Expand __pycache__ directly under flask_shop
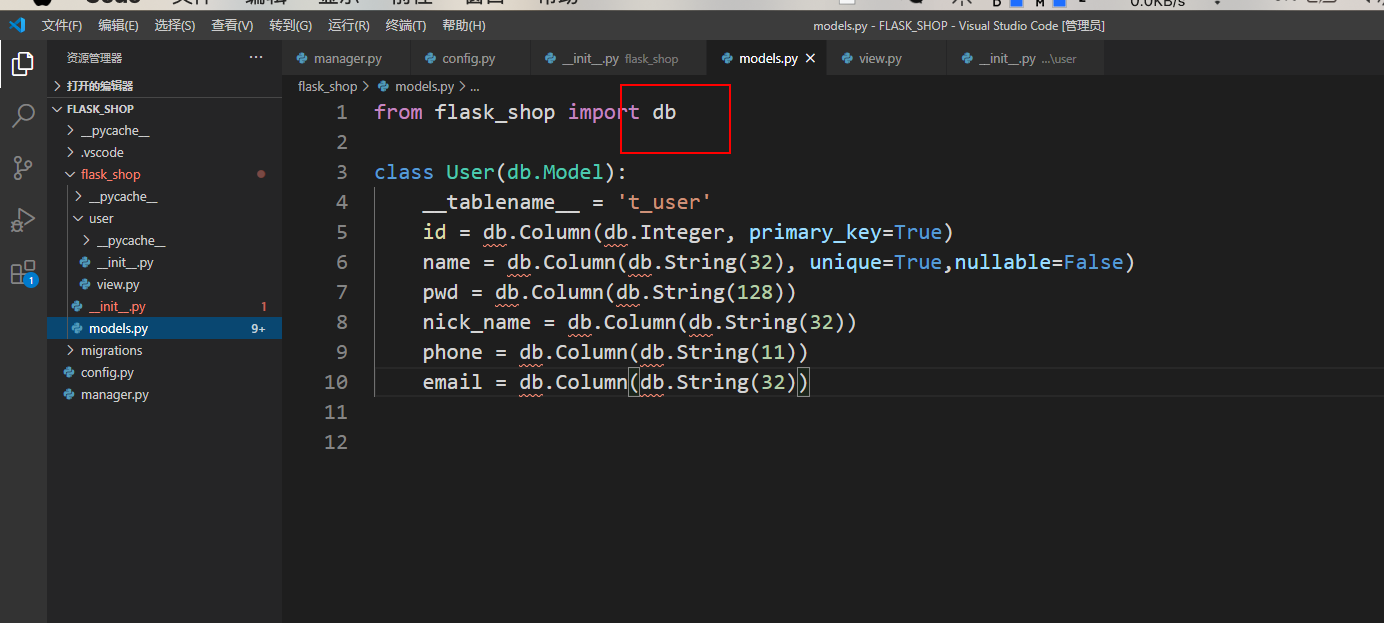Image resolution: width=1384 pixels, height=623 pixels. click(164, 196)
